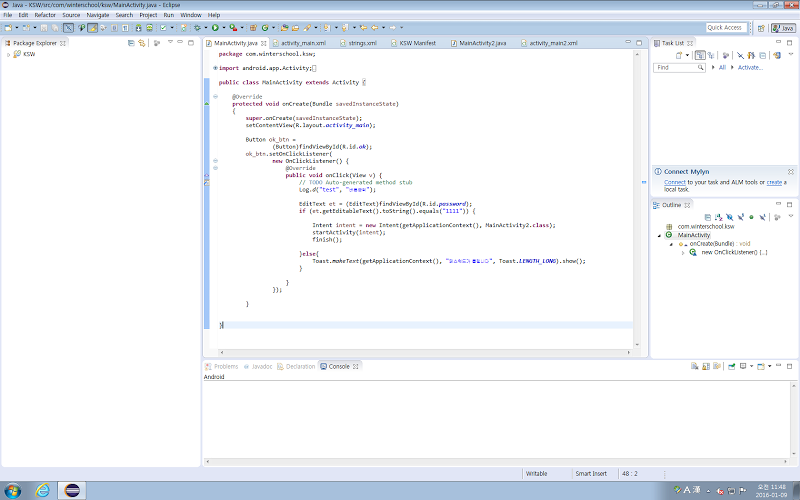This screenshot has width=800, height=500.
Task: Click Collapse All icon in Outline view
Action: (x=708, y=217)
